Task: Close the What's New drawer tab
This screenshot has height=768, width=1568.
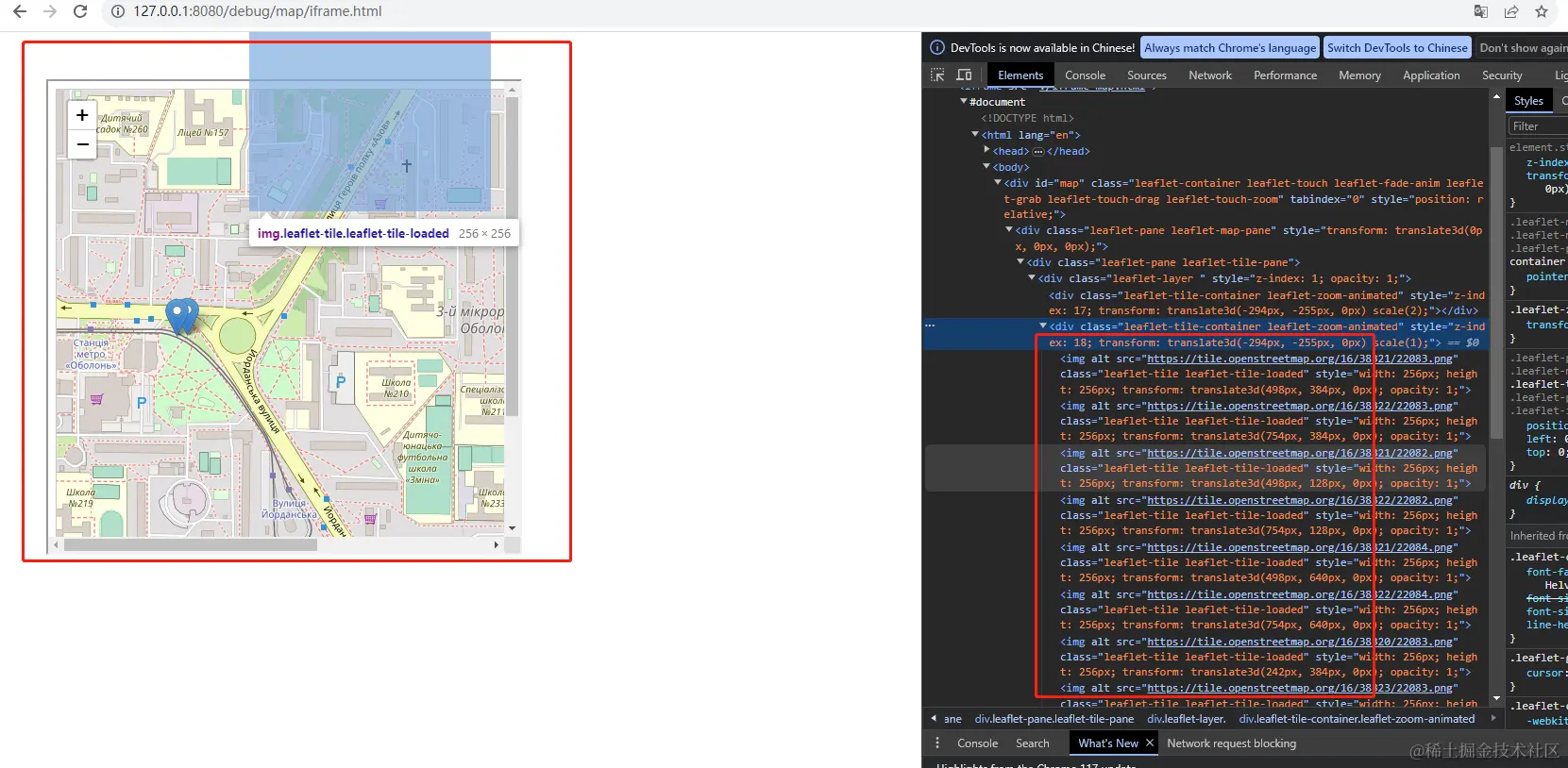Action: [x=1150, y=743]
